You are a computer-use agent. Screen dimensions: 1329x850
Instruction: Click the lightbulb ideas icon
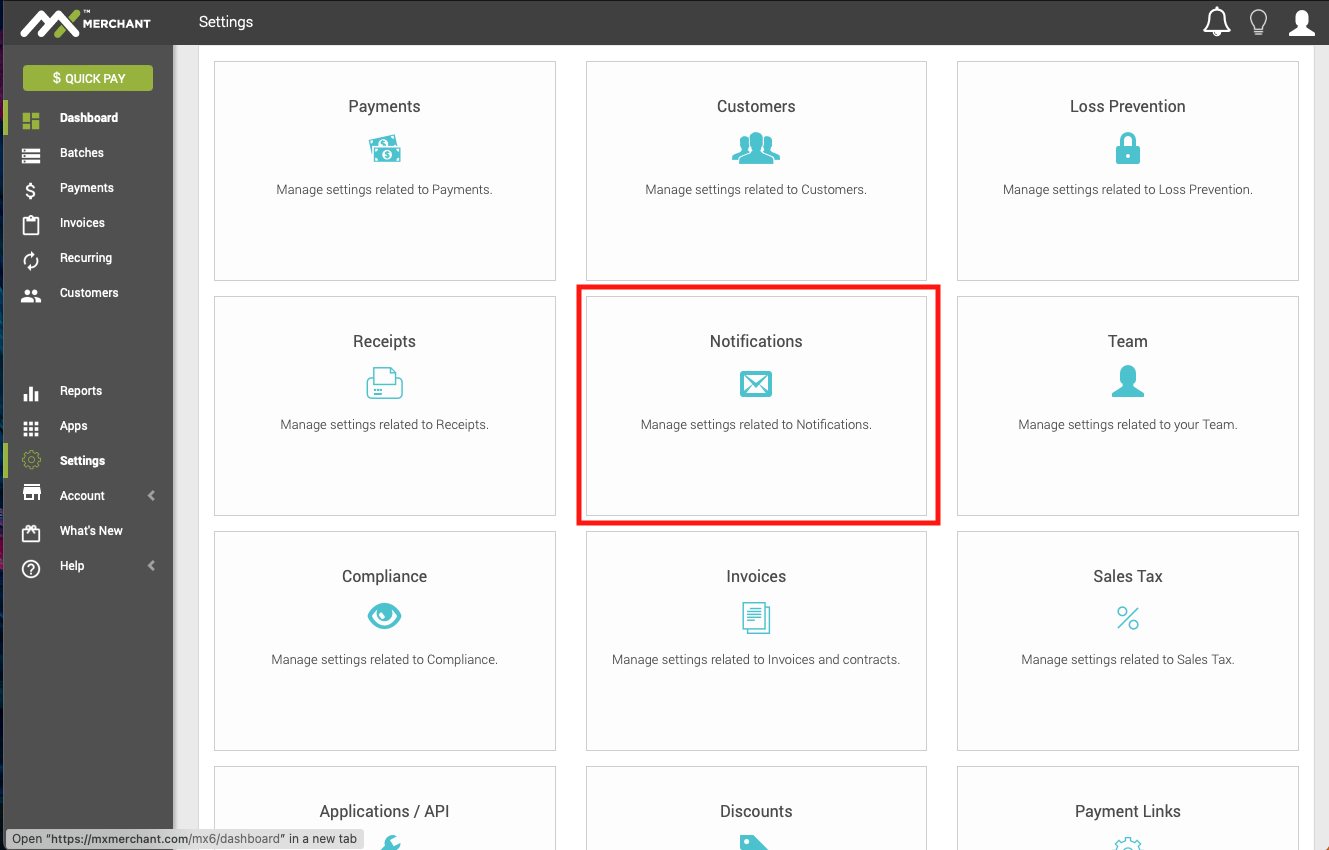click(1258, 20)
